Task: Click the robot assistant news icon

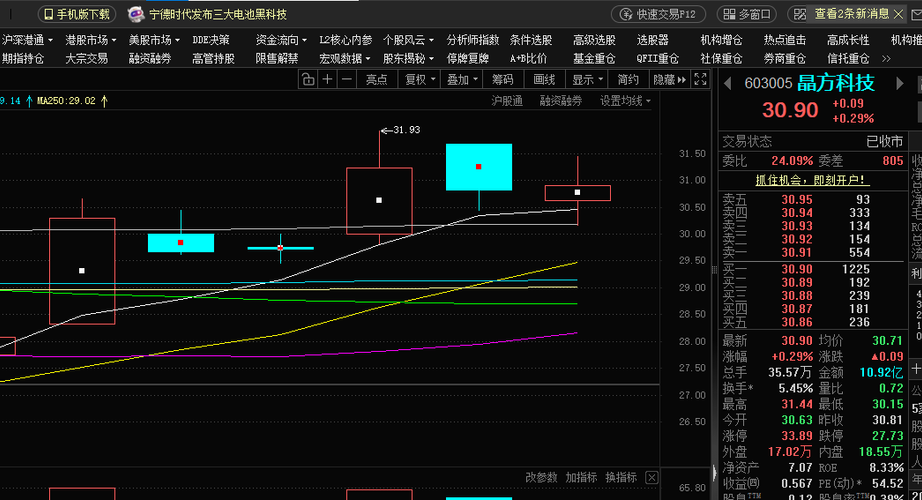Action: coord(136,14)
